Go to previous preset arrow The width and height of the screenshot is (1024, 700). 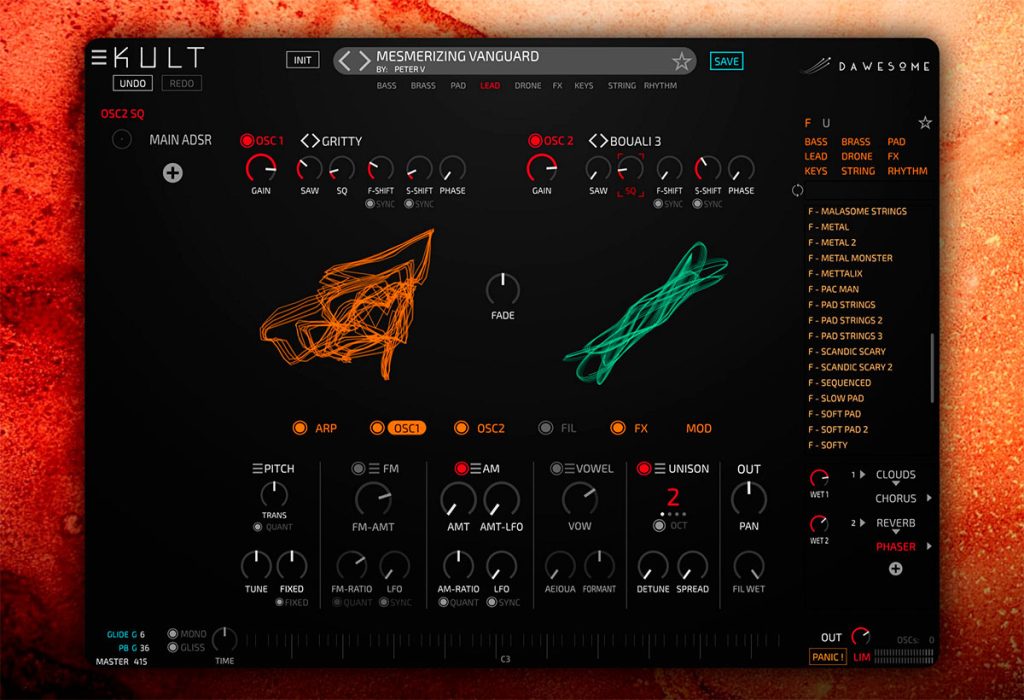(345, 61)
